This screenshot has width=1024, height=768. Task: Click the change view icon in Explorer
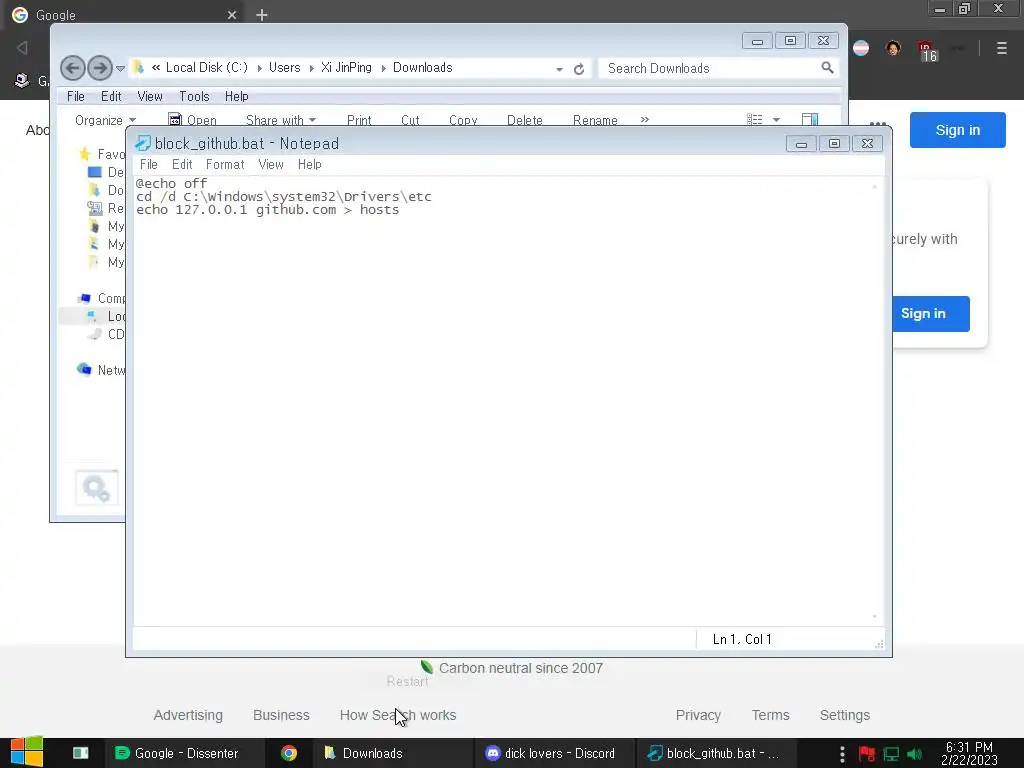[x=755, y=120]
